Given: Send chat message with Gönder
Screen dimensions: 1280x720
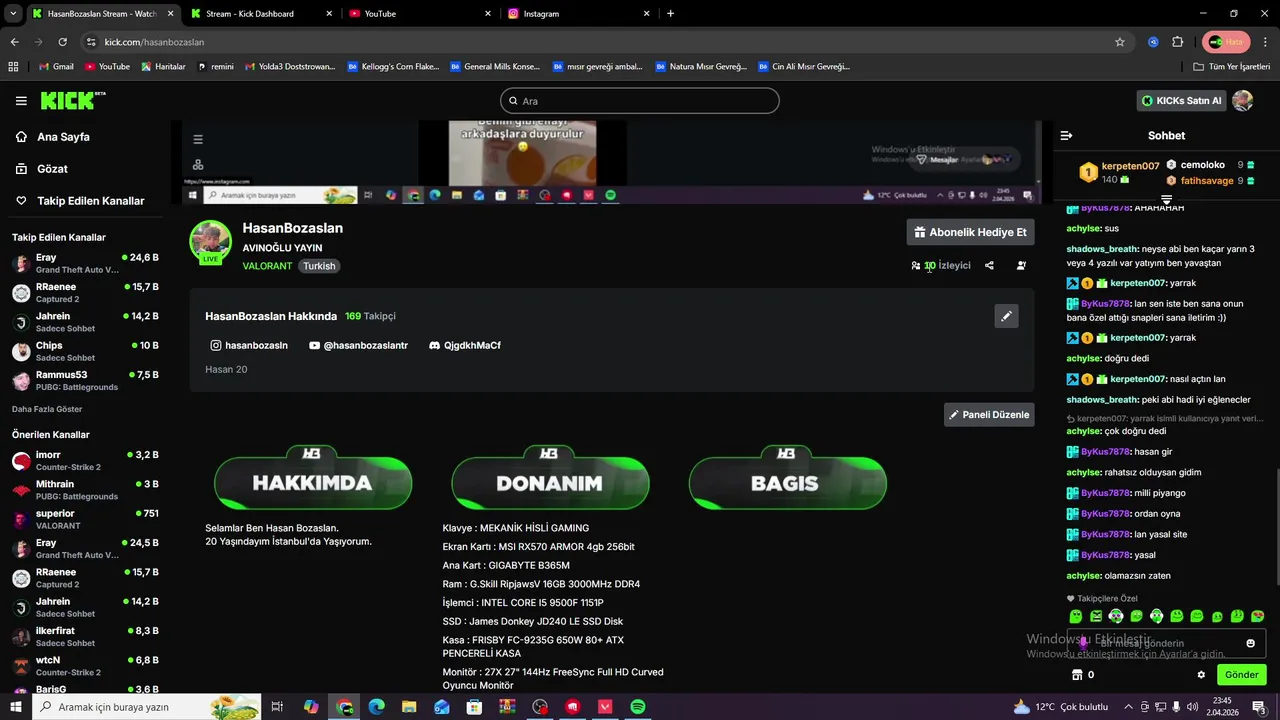Looking at the screenshot, I should pos(1241,675).
